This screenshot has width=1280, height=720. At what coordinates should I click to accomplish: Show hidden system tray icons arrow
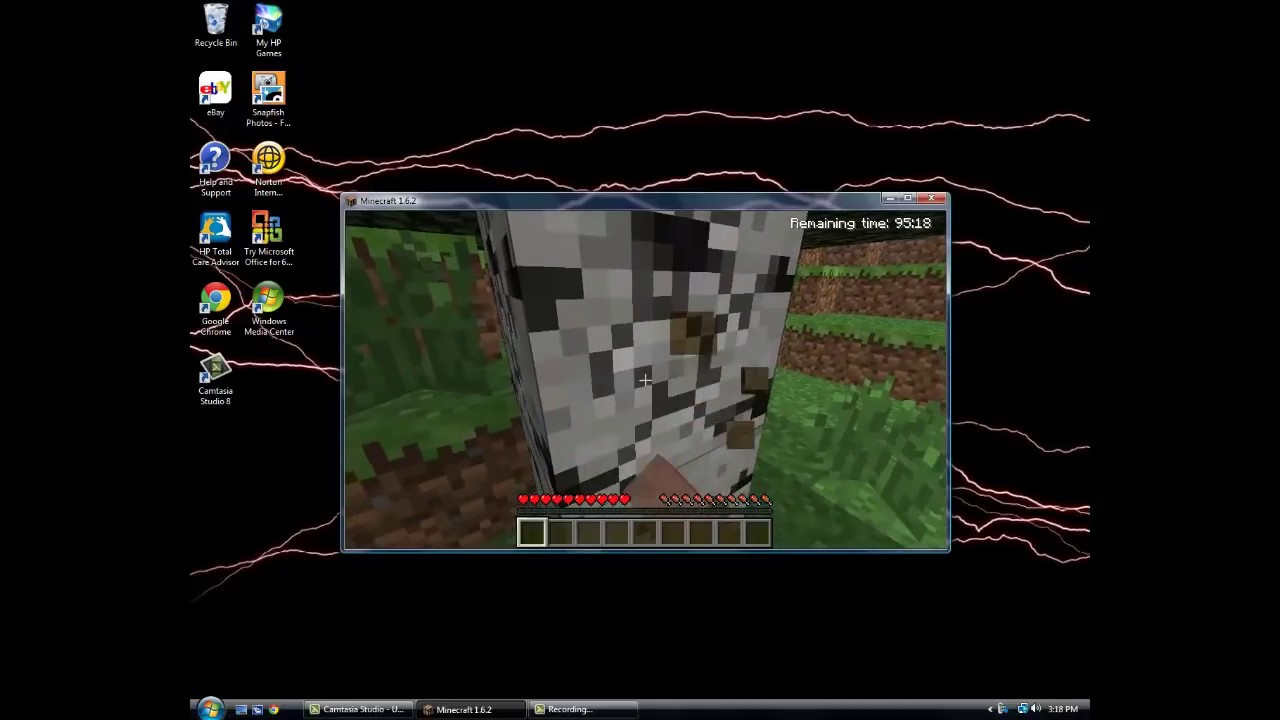click(990, 709)
